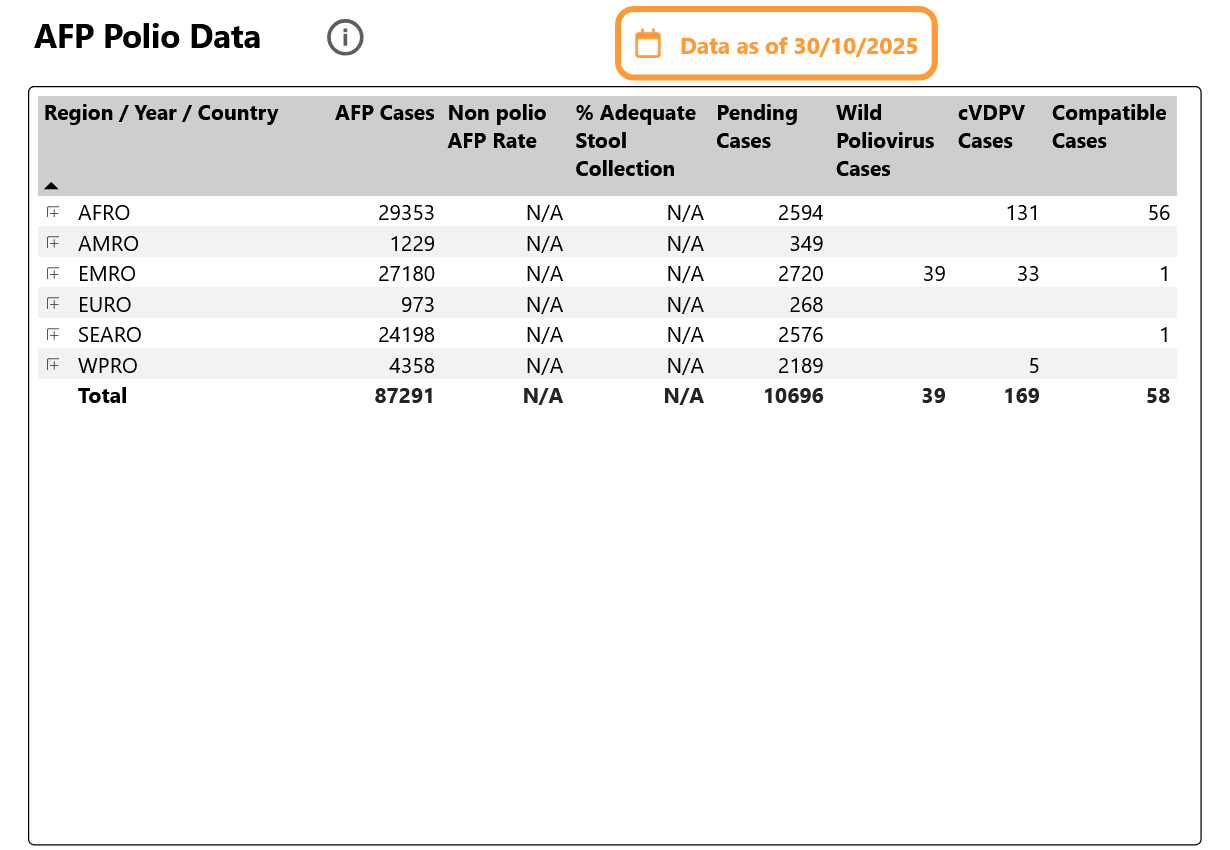Sort by cVDPV Cases column header

(991, 127)
